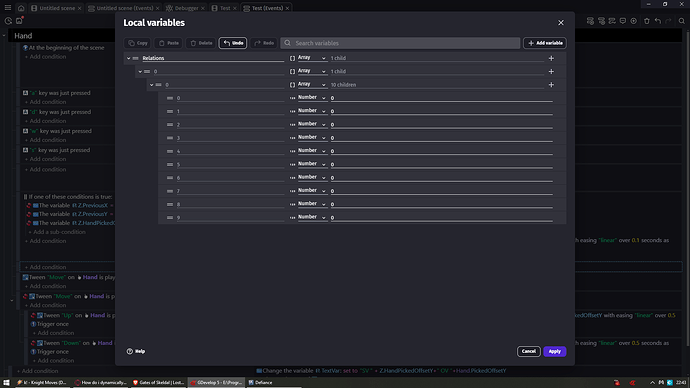
Task: Click the trash icon in events toolbar
Action: point(647,21)
